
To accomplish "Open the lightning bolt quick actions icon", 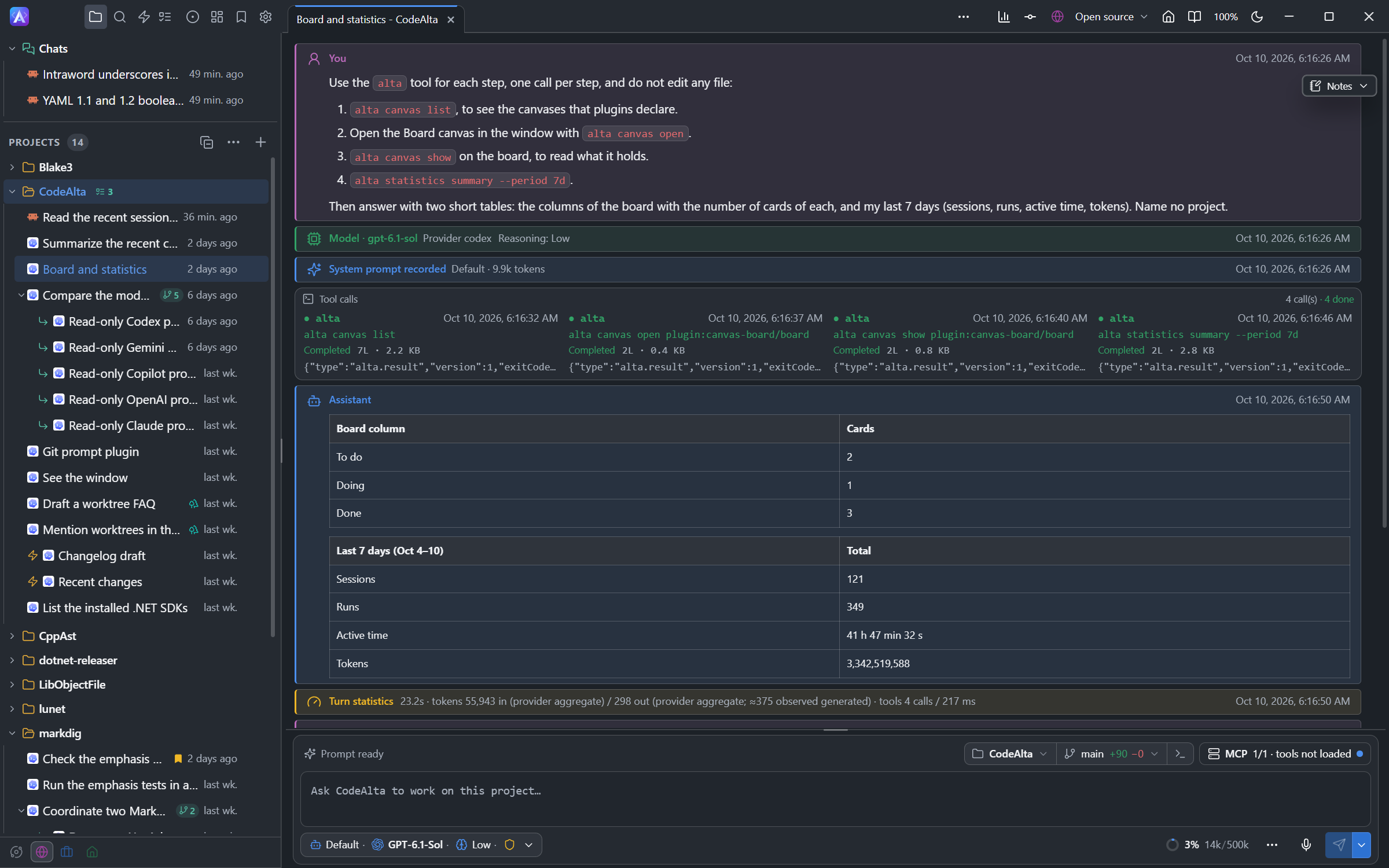I will (144, 17).
